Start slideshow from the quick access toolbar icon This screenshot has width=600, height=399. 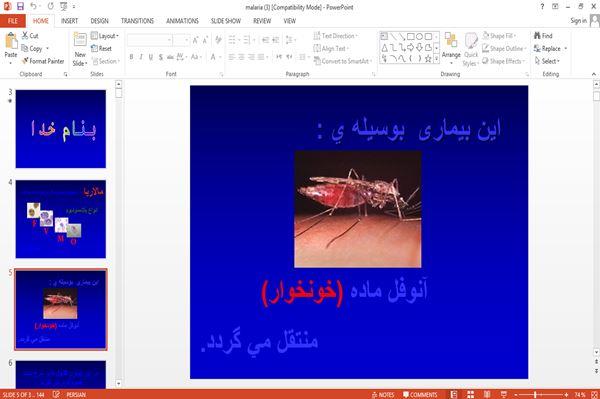[x=64, y=7]
